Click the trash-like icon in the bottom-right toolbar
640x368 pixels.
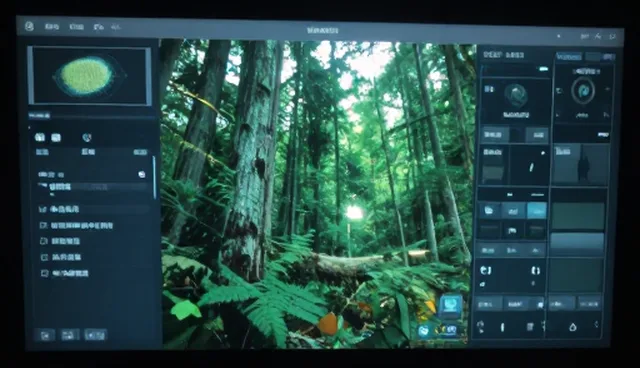[530, 326]
